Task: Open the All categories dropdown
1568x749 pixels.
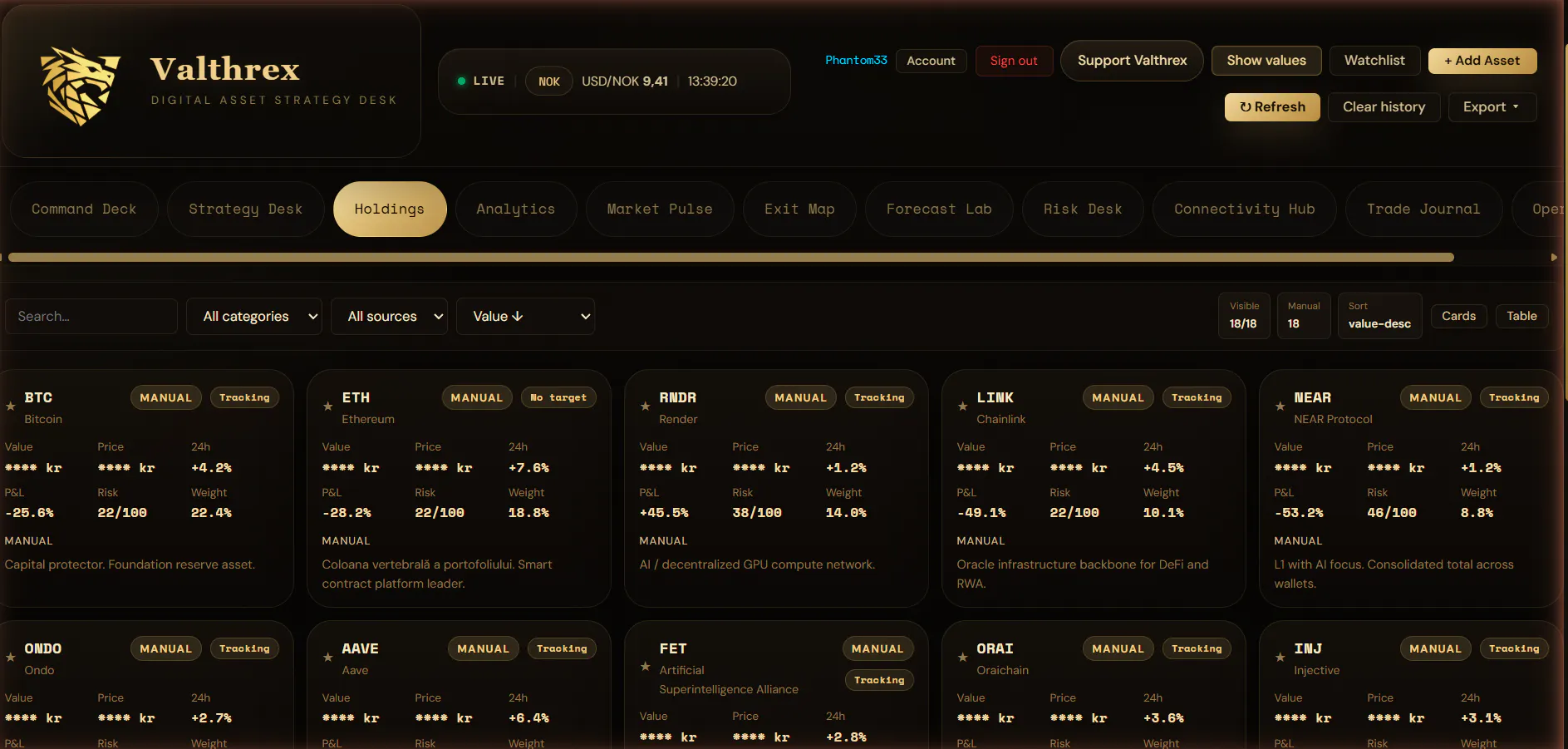Action: tap(253, 317)
